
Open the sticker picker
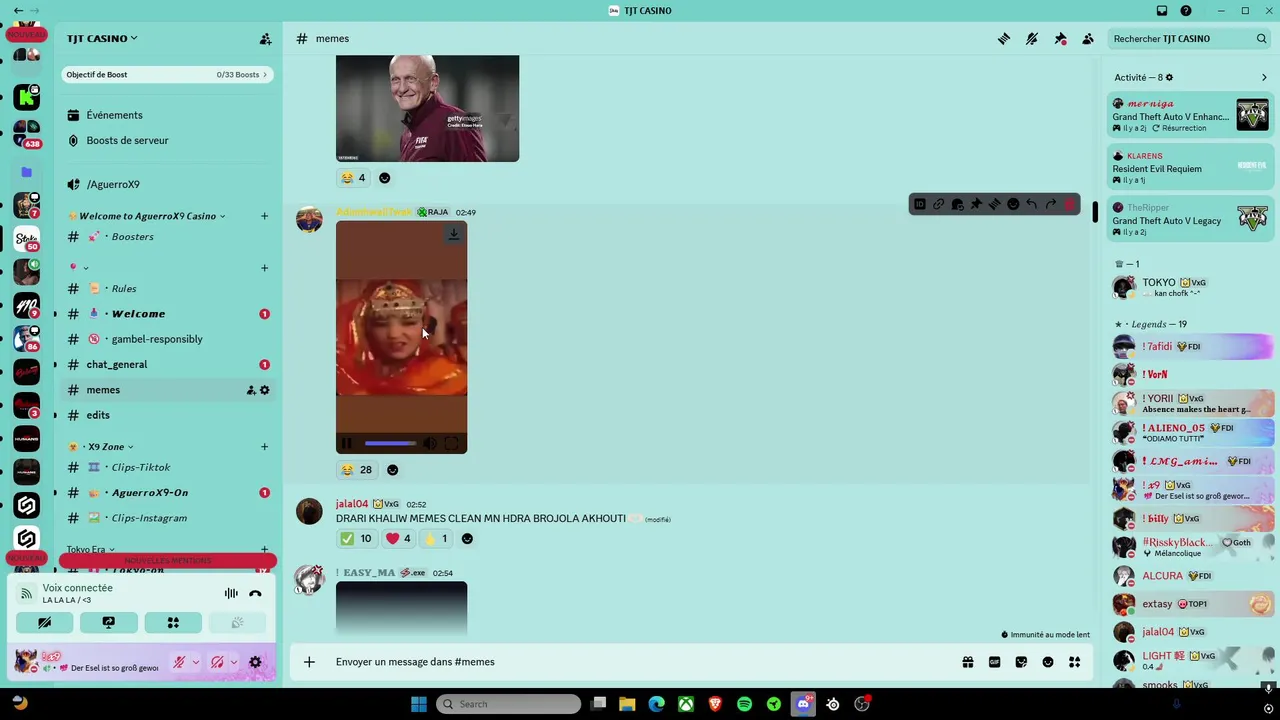(x=1021, y=662)
